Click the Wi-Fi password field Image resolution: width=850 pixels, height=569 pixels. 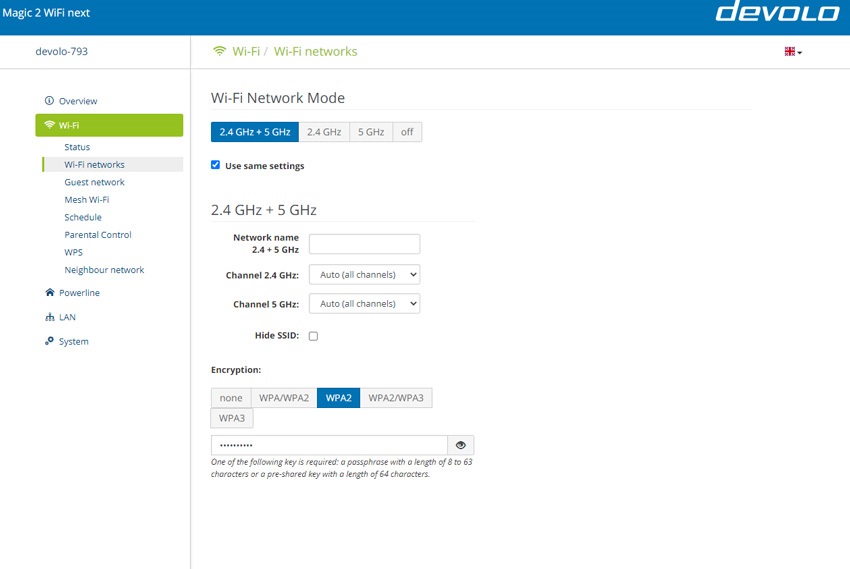click(329, 445)
